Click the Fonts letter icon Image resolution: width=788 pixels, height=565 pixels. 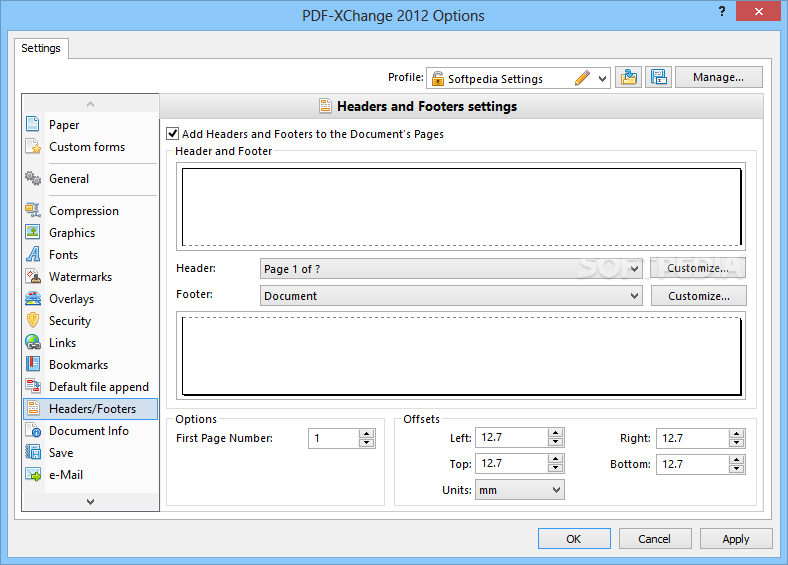[x=33, y=254]
